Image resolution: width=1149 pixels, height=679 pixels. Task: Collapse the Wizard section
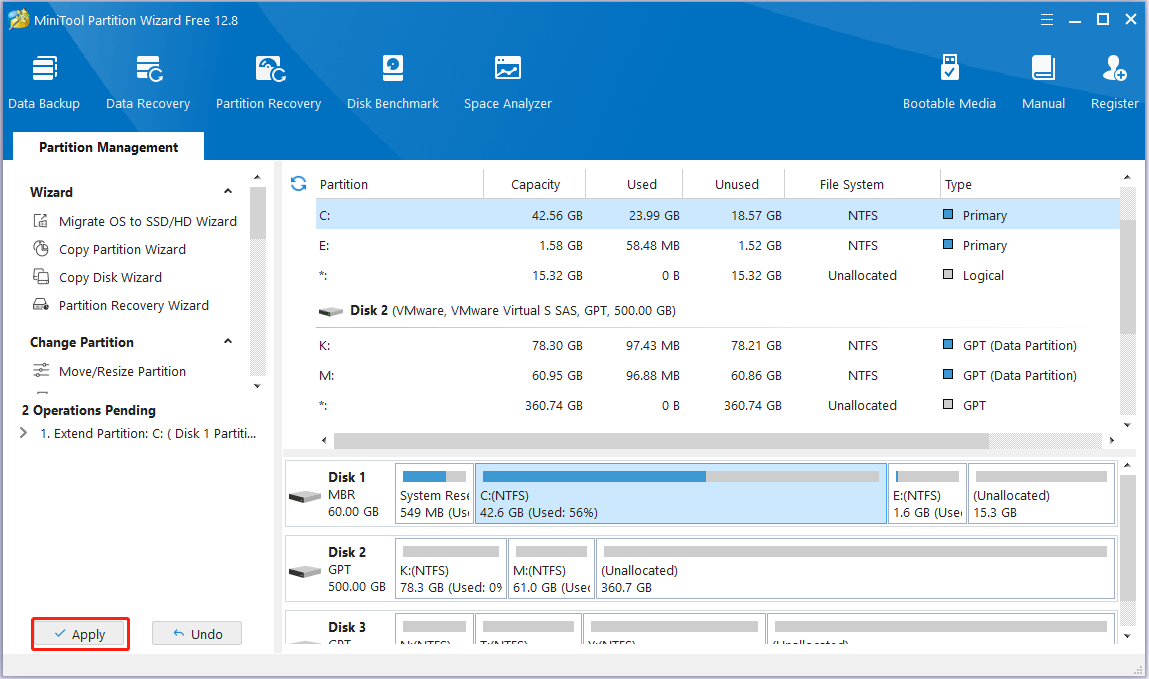[x=228, y=191]
